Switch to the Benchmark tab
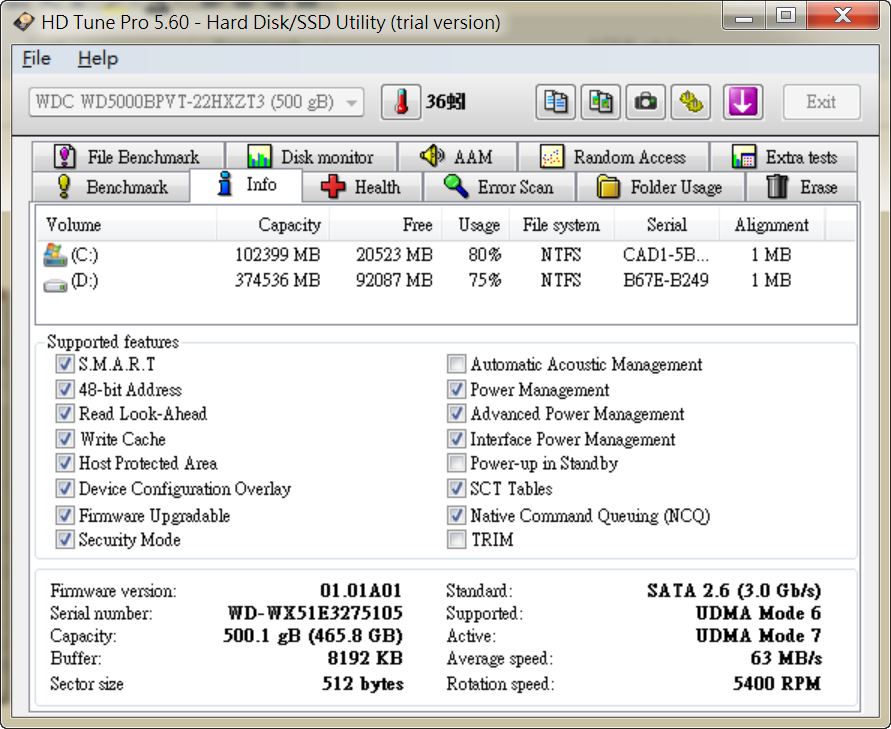The image size is (891, 729). [111, 187]
